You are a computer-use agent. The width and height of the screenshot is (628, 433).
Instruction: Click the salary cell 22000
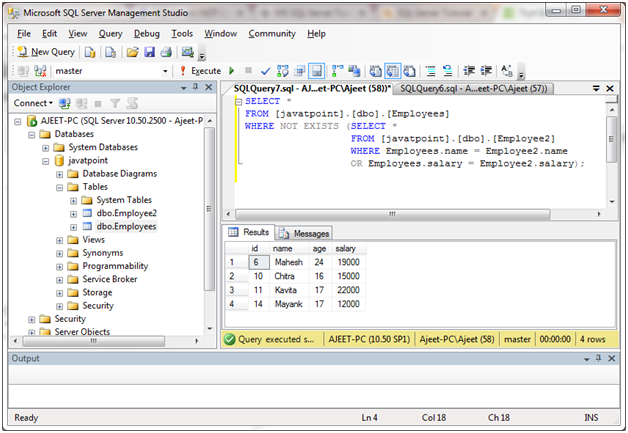[x=348, y=290]
